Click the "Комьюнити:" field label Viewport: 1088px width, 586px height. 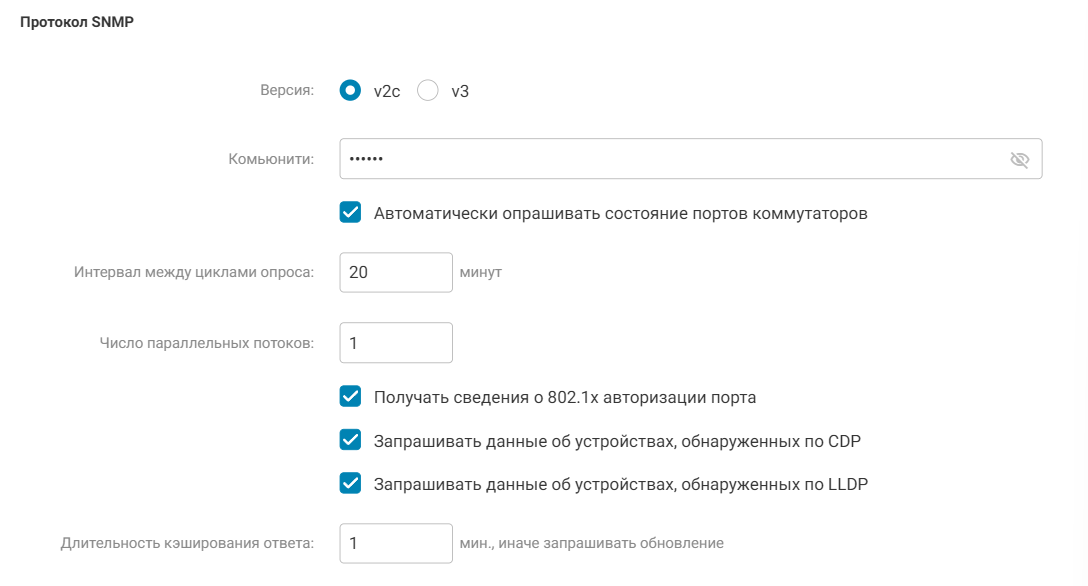point(271,159)
